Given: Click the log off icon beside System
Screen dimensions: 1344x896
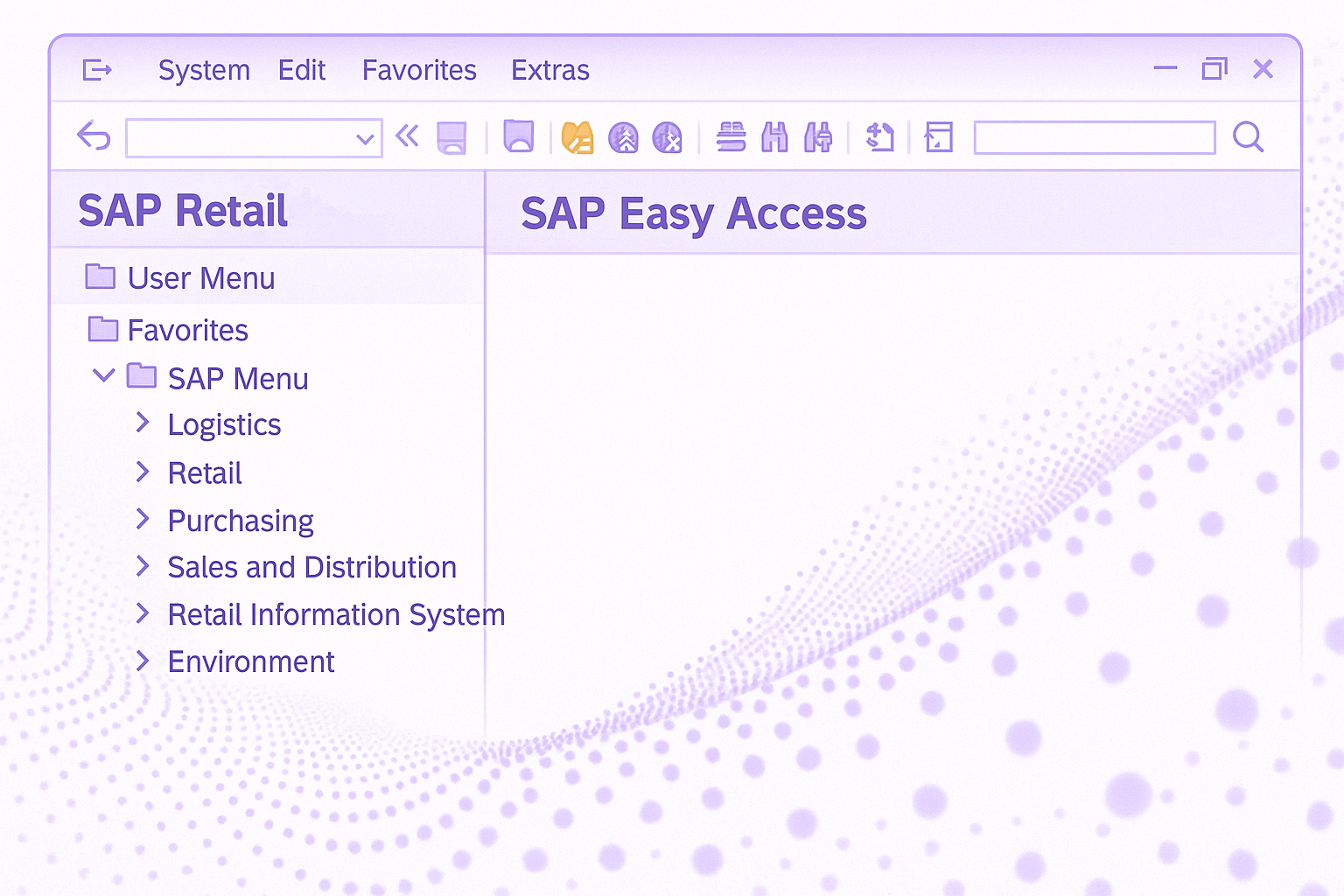Looking at the screenshot, I should click(x=97, y=70).
